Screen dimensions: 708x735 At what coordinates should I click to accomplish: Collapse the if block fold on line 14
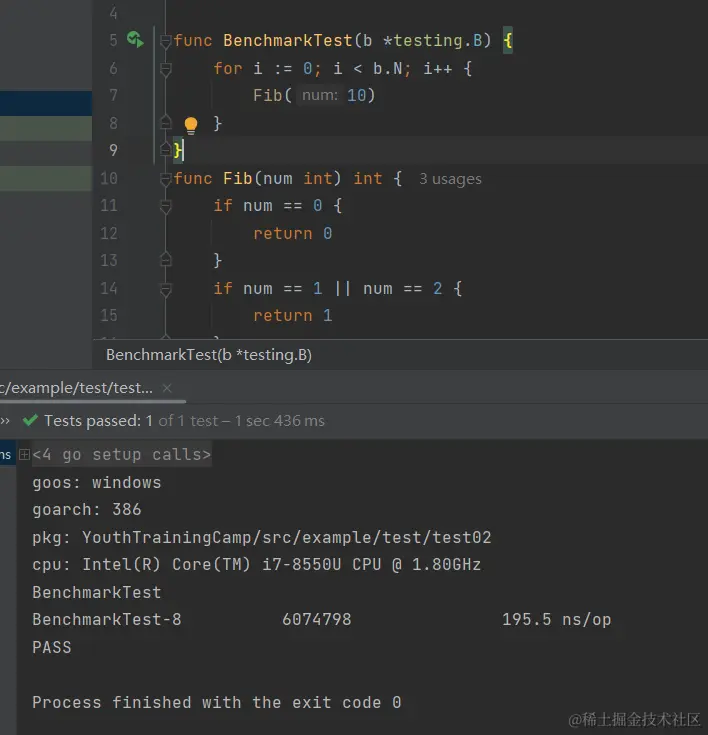point(165,289)
